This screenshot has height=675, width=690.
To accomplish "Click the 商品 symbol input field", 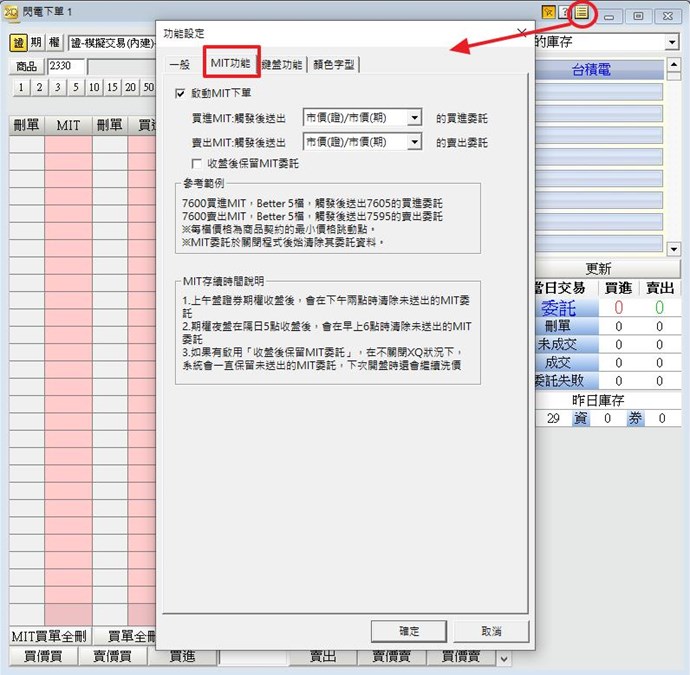I will click(67, 66).
